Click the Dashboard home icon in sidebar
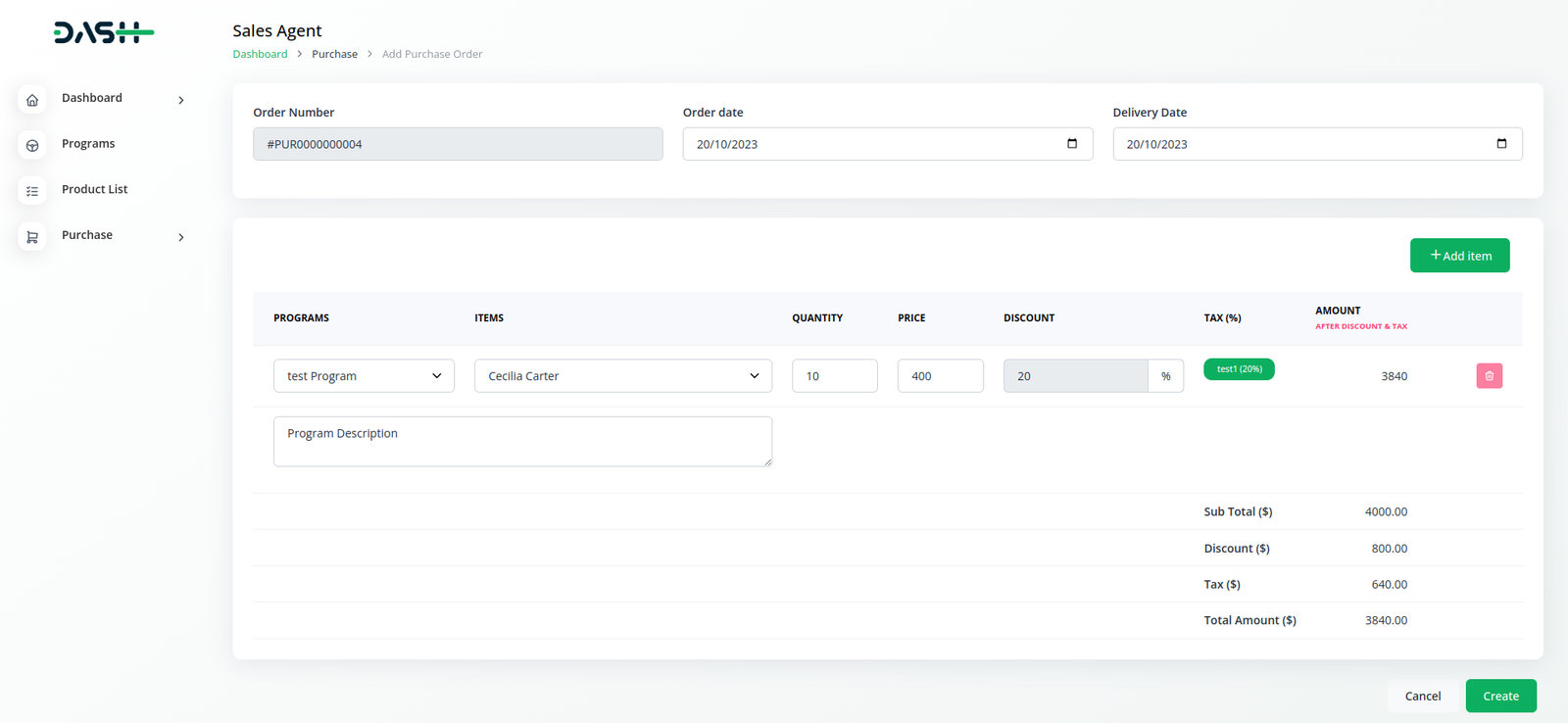Screen dimensions: 1568x723 pyautogui.click(x=32, y=100)
